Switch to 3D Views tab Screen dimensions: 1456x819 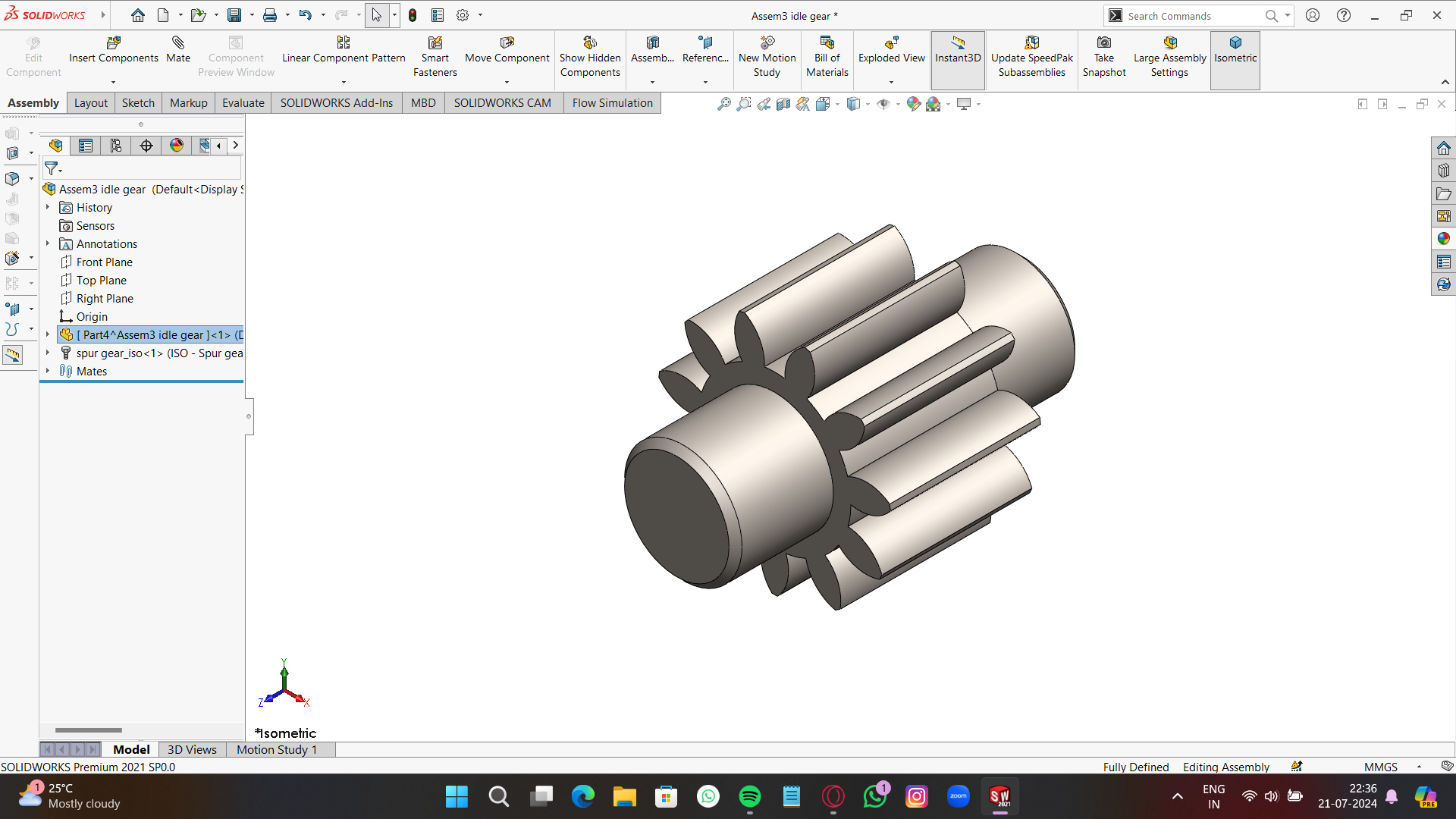[192, 749]
